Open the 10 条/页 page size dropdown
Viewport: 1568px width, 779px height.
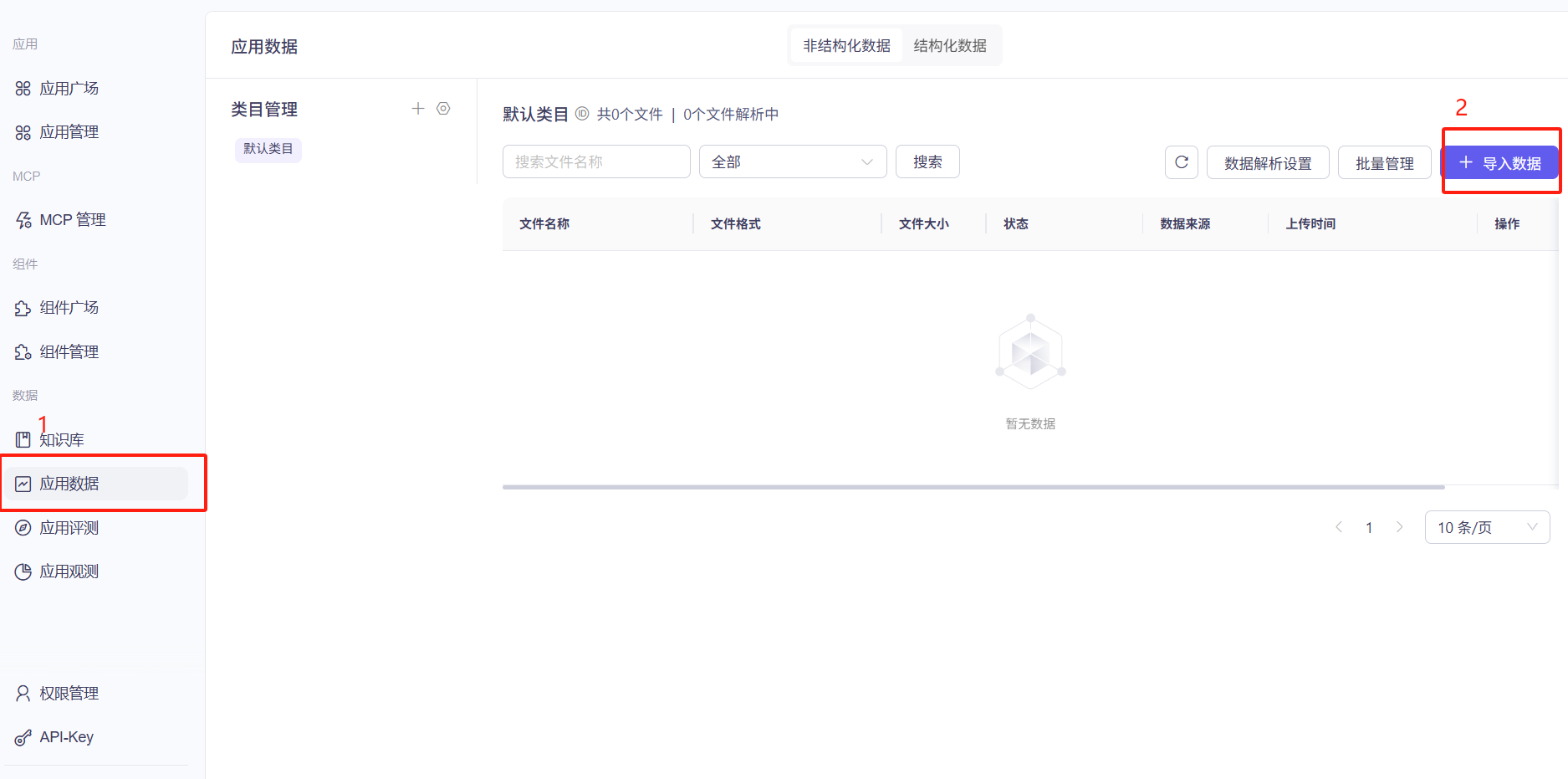1487,527
